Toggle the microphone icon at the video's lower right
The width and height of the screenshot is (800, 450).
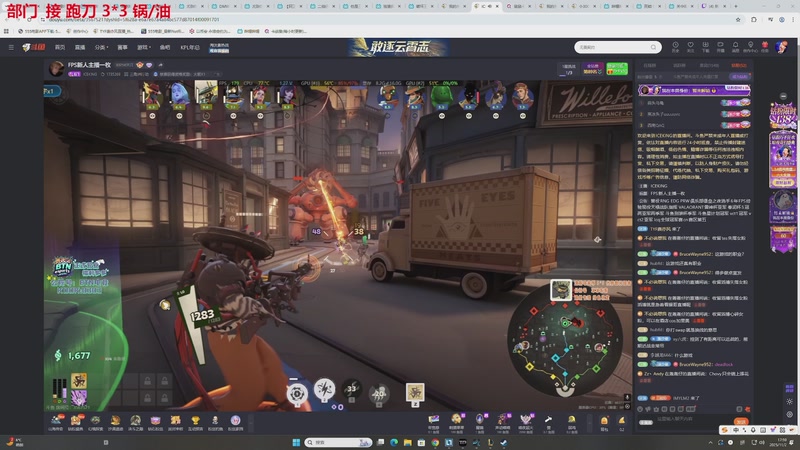click(x=627, y=397)
